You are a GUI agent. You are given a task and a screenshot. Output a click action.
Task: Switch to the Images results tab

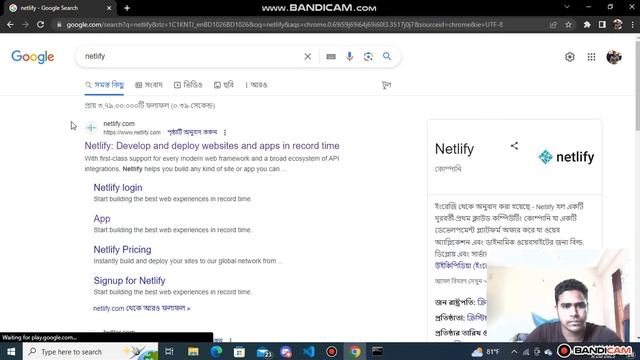pyautogui.click(x=224, y=85)
